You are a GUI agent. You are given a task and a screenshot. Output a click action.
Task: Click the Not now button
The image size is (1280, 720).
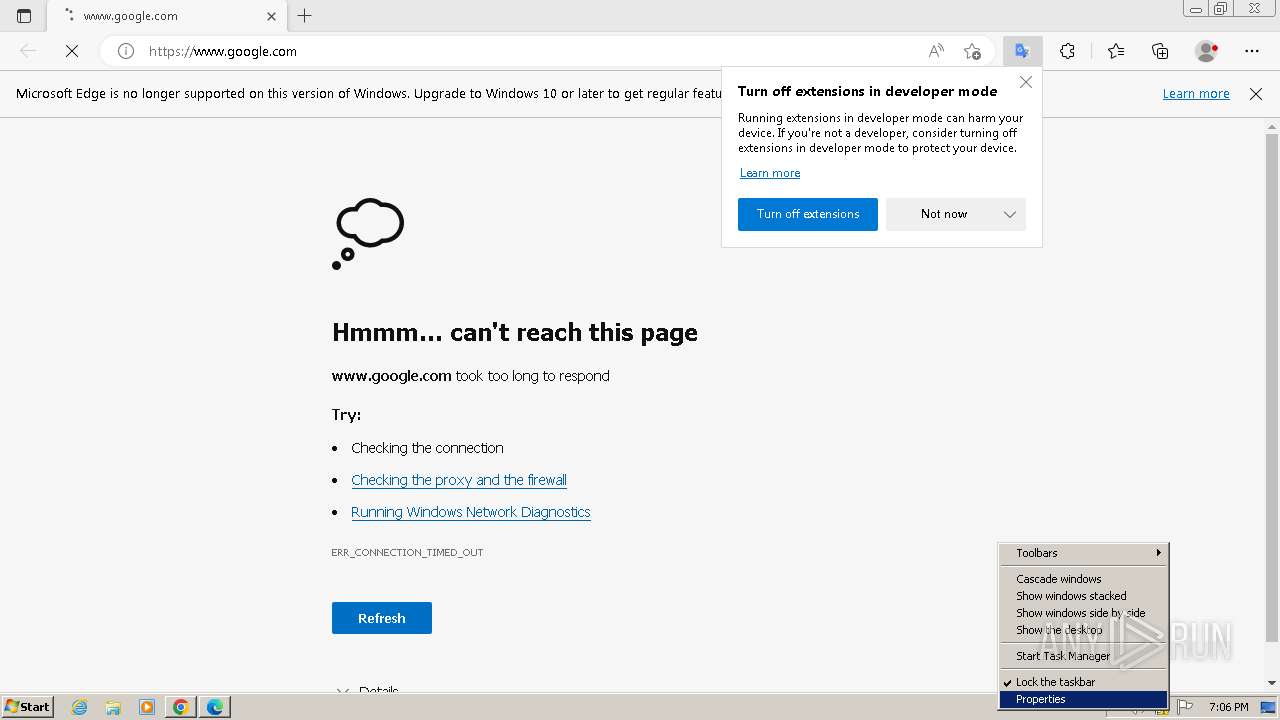point(944,214)
